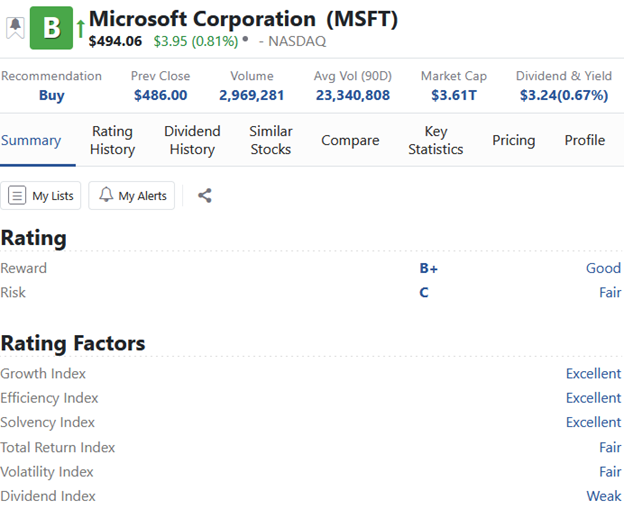624x509 pixels.
Task: Click the Volatility Index label
Action: [x=47, y=472]
